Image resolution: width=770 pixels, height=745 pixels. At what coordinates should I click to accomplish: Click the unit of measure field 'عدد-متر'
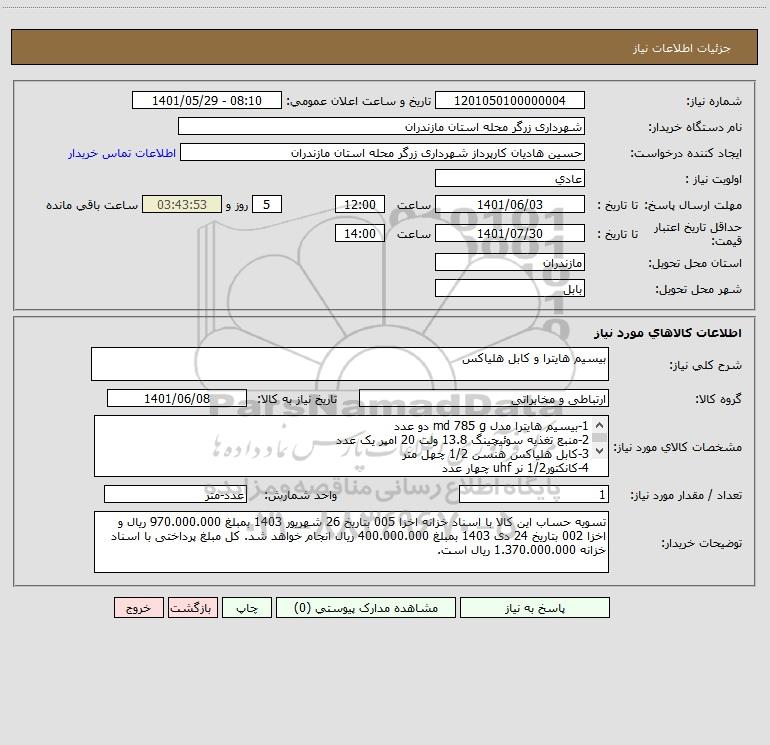(175, 494)
